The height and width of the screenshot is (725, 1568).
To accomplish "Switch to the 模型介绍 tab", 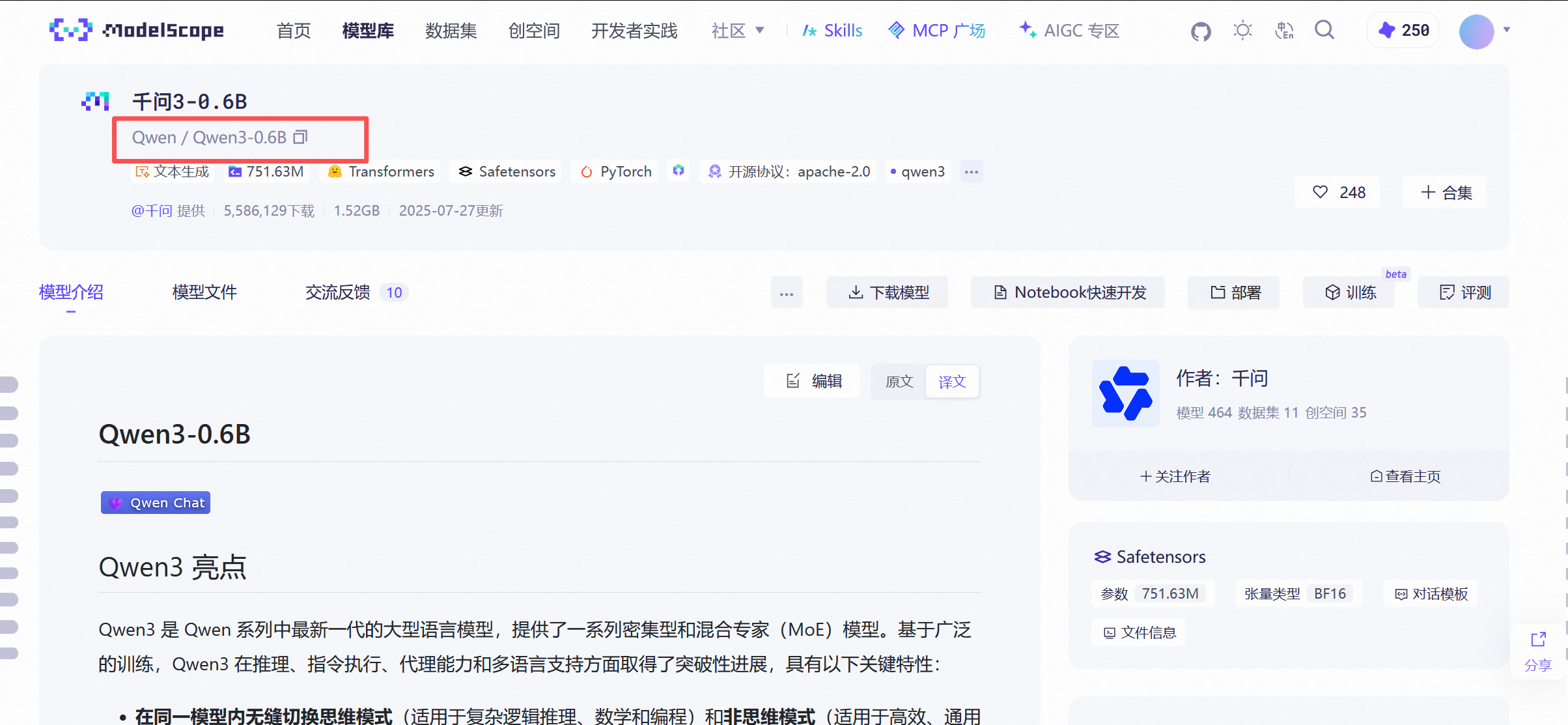I will pyautogui.click(x=71, y=292).
